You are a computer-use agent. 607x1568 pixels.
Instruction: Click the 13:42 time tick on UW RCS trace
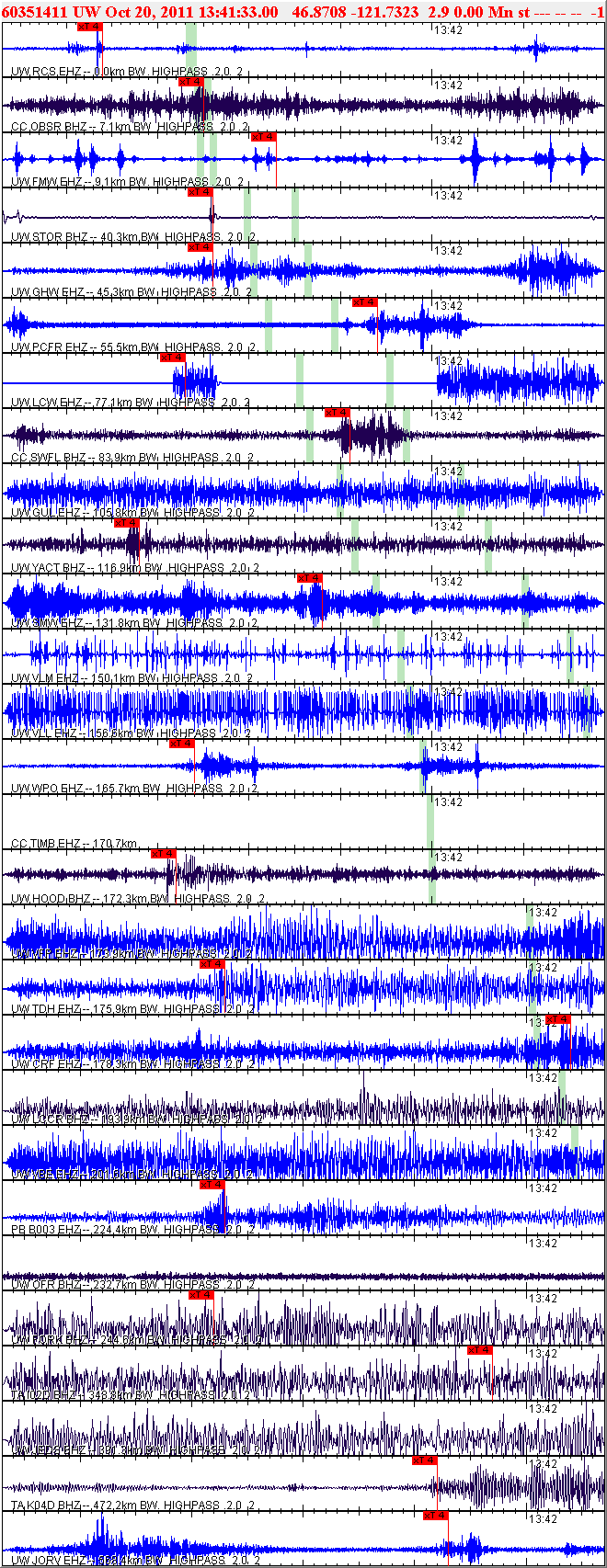448,30
